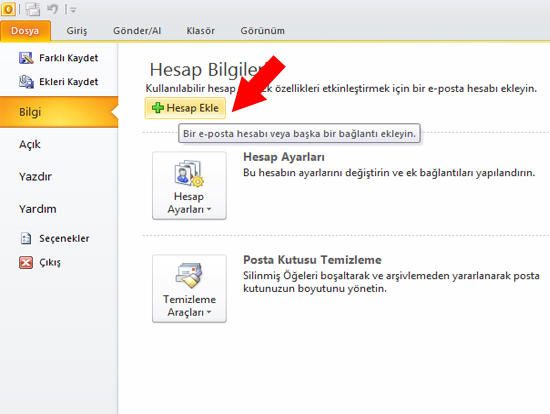Image resolution: width=550 pixels, height=414 pixels.
Task: Click the green plus Hesap Ekle icon
Action: point(158,108)
